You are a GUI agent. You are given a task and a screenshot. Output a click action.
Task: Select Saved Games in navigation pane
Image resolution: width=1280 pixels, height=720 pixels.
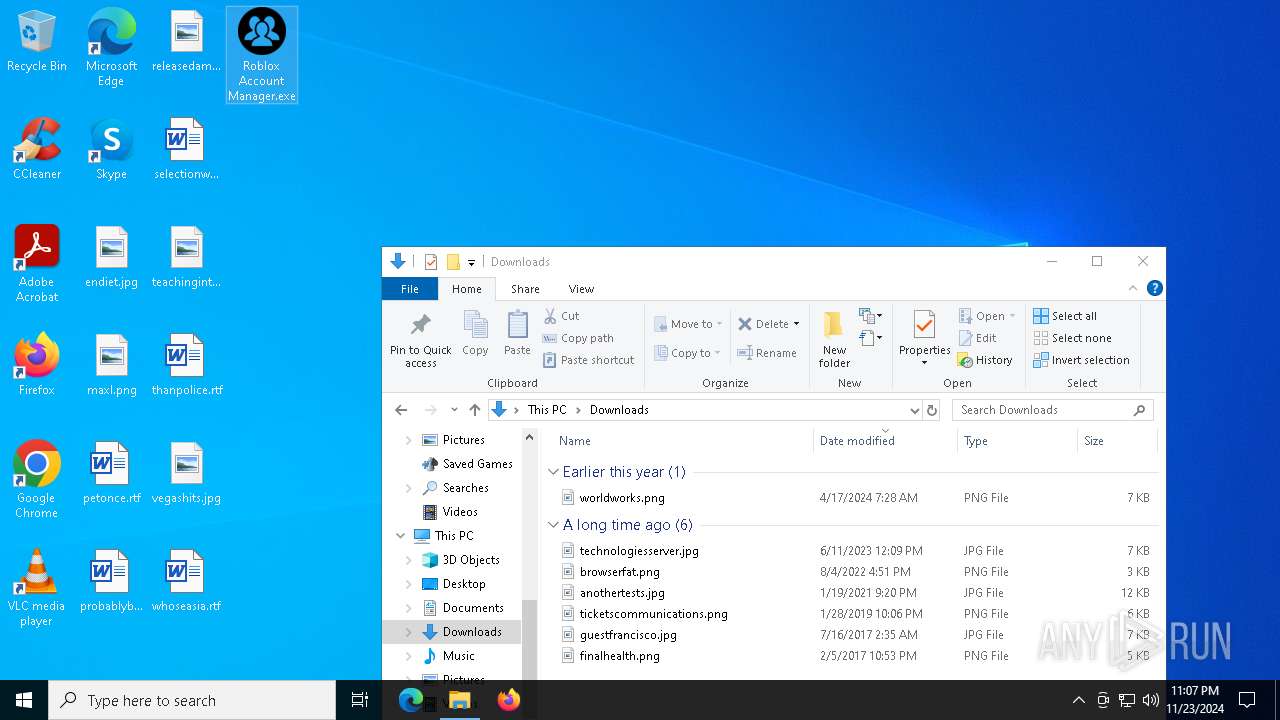477,464
